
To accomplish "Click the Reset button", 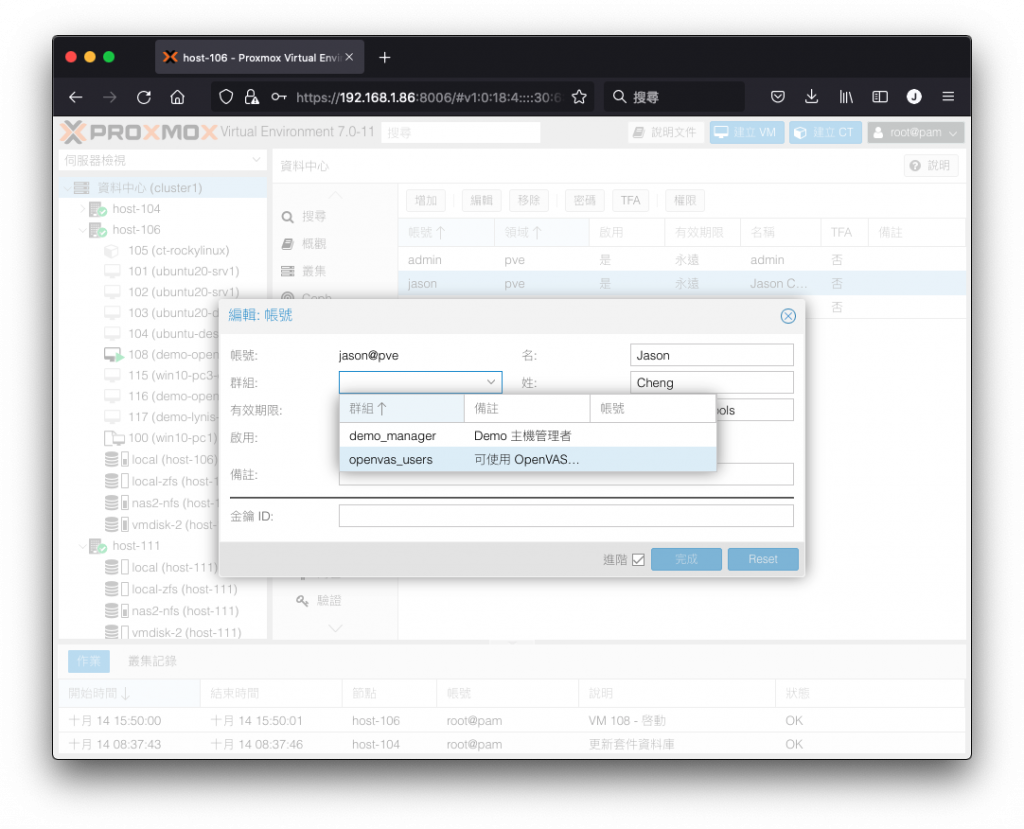I will pyautogui.click(x=763, y=559).
